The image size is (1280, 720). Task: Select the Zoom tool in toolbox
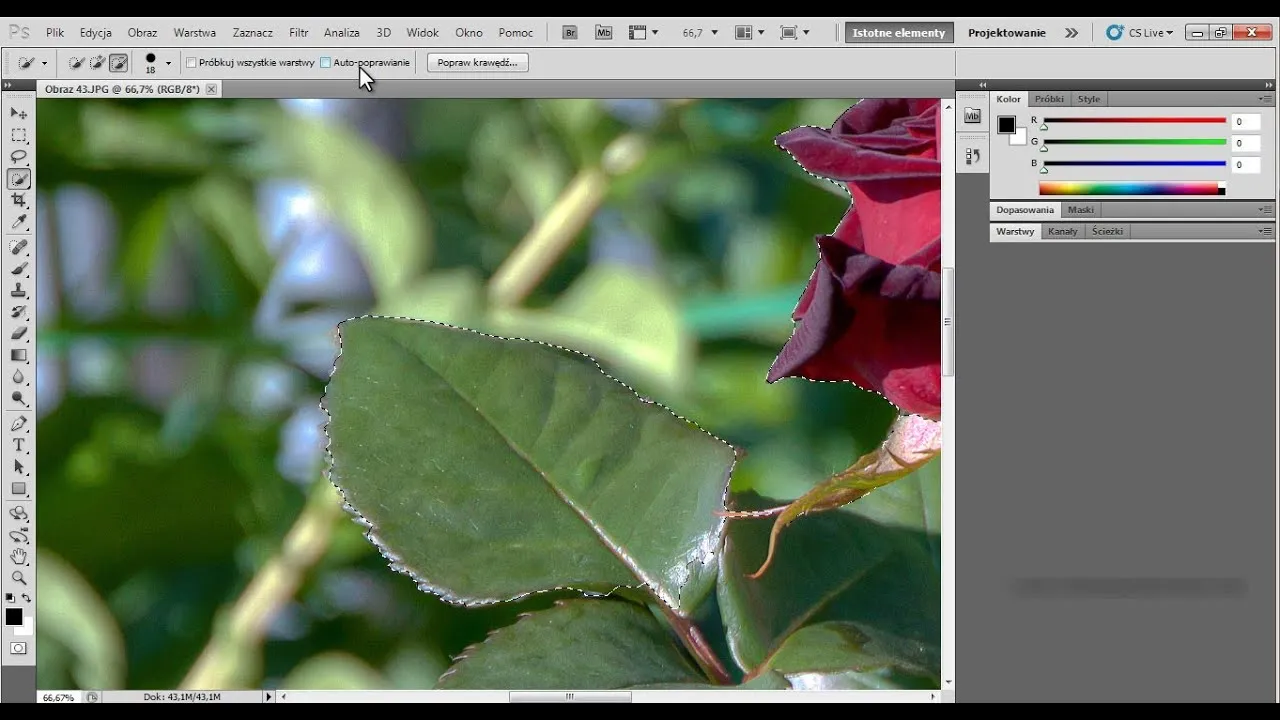pyautogui.click(x=19, y=578)
